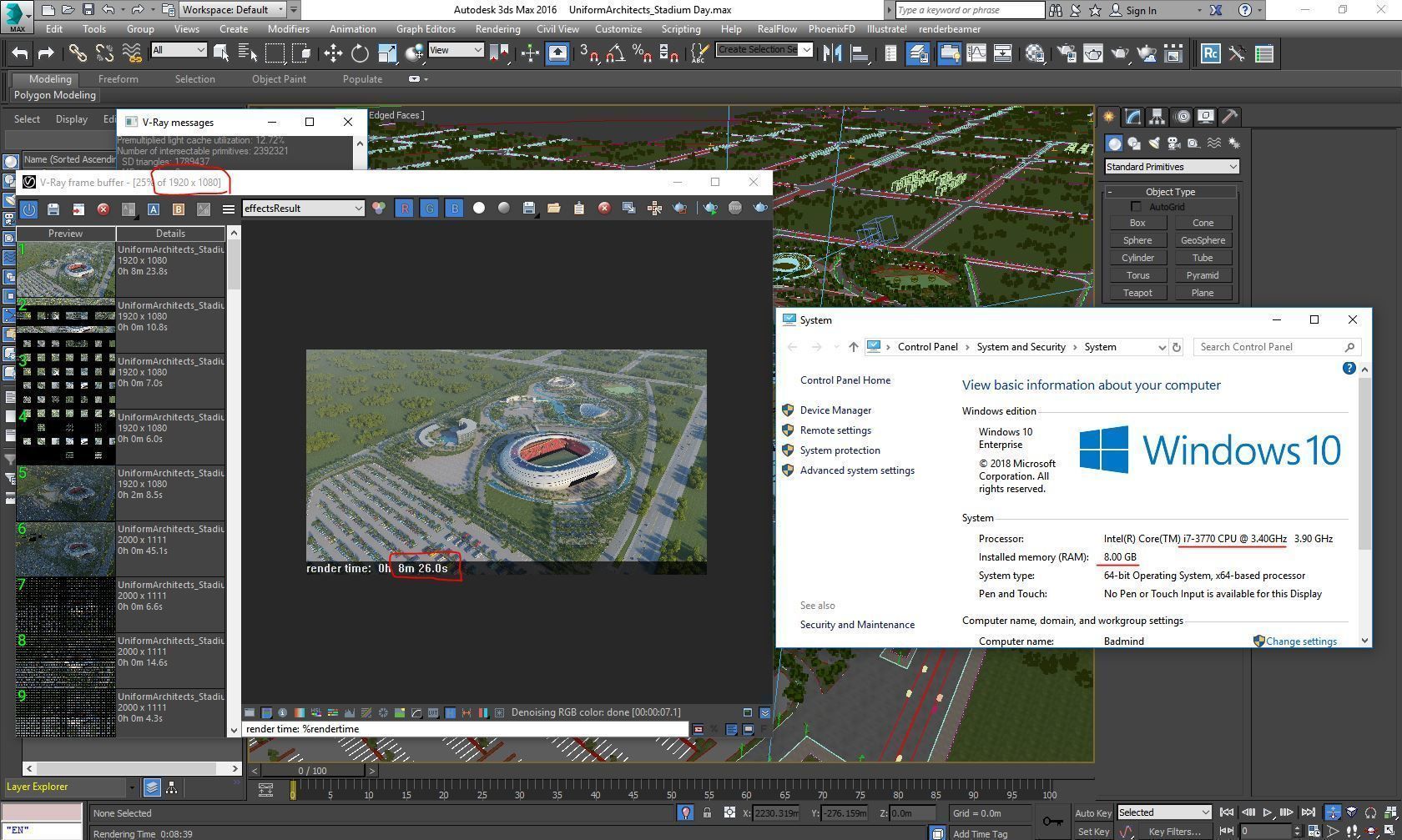This screenshot has width=1402, height=840.
Task: Open the Curve Editor from toolbar
Action: point(976,53)
